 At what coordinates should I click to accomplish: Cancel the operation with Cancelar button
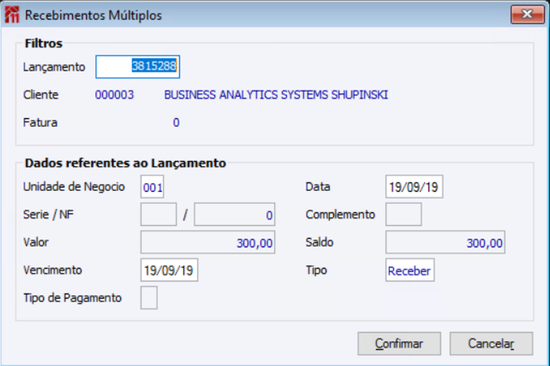[x=491, y=344]
